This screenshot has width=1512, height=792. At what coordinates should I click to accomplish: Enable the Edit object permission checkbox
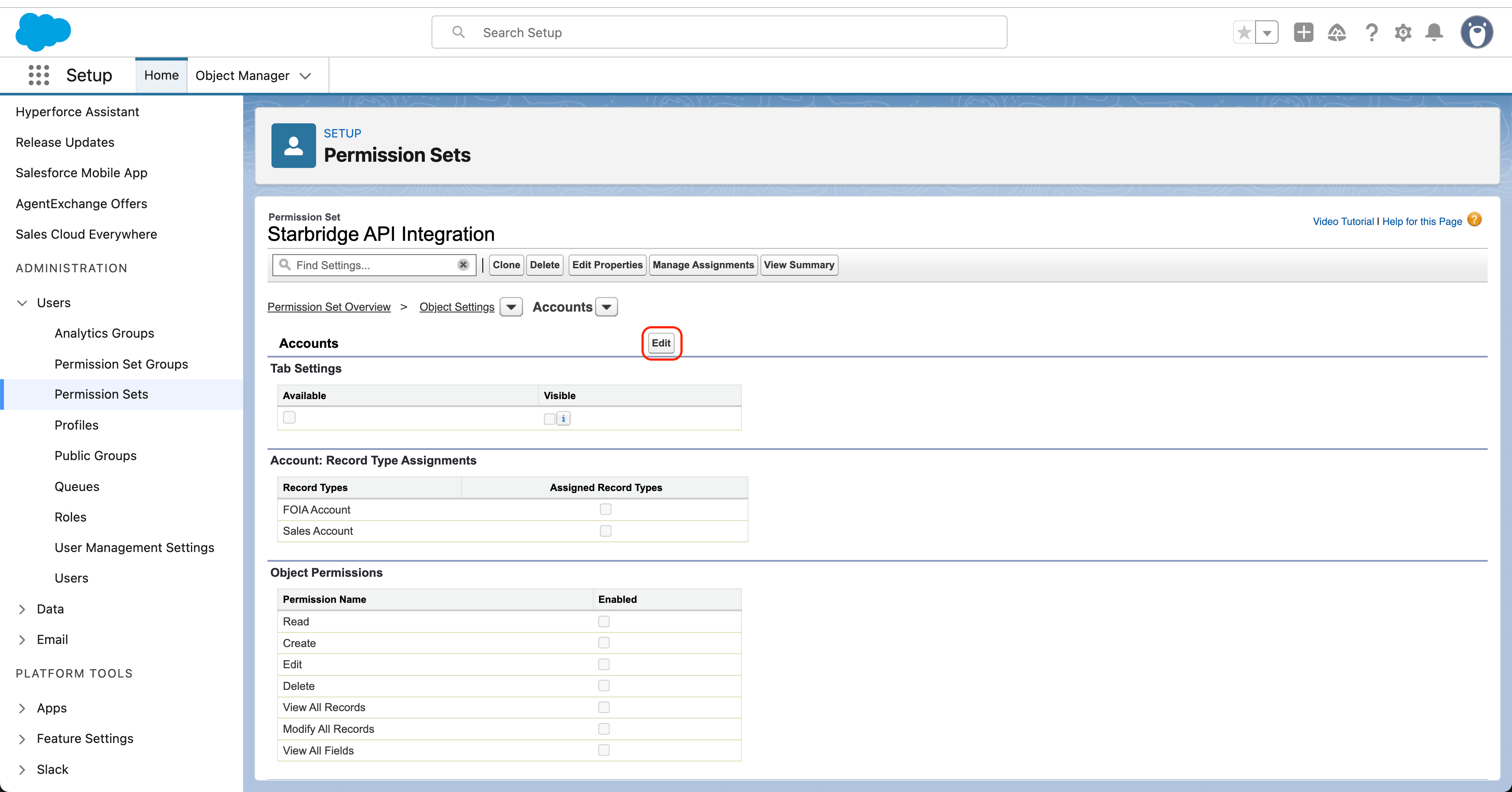(x=603, y=664)
